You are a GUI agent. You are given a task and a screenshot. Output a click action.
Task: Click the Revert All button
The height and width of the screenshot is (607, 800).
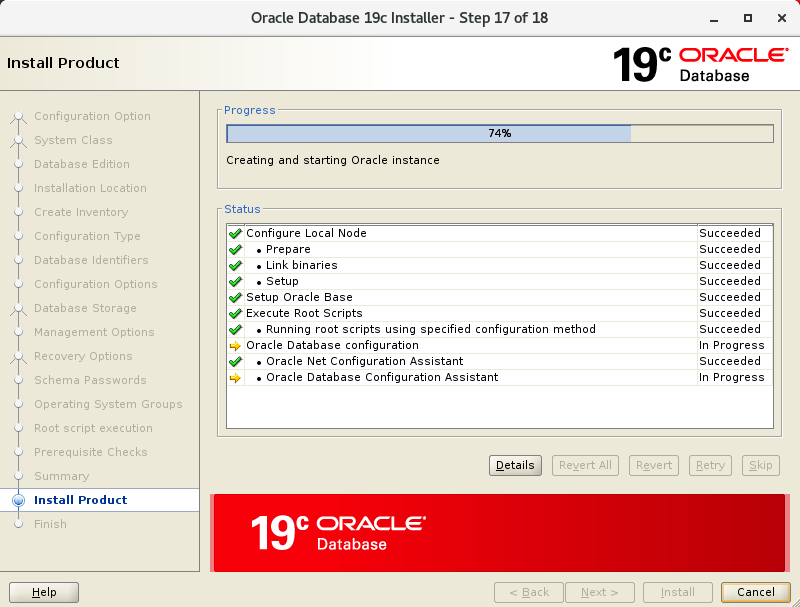585,465
